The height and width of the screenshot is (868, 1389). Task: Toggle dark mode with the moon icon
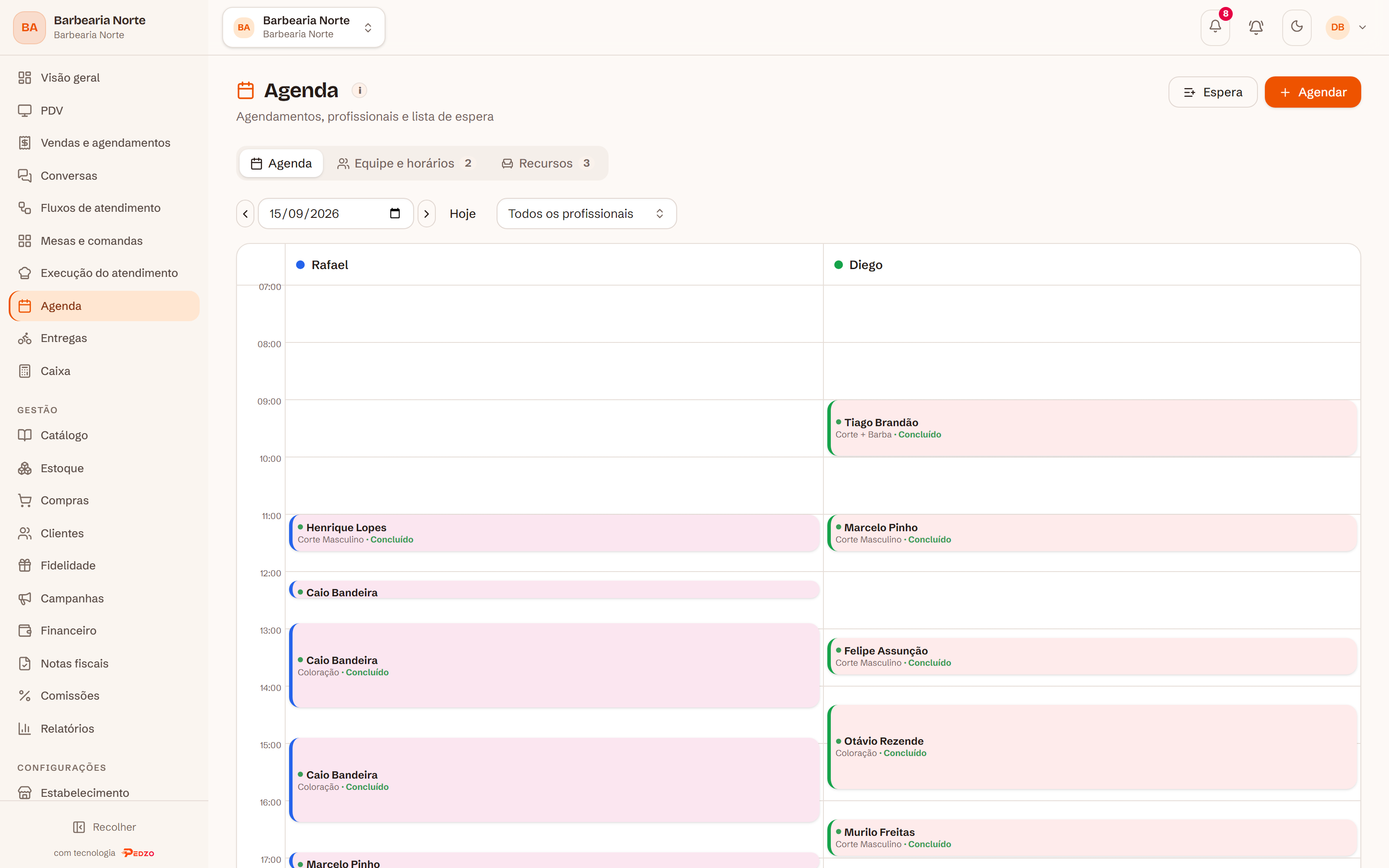tap(1297, 27)
